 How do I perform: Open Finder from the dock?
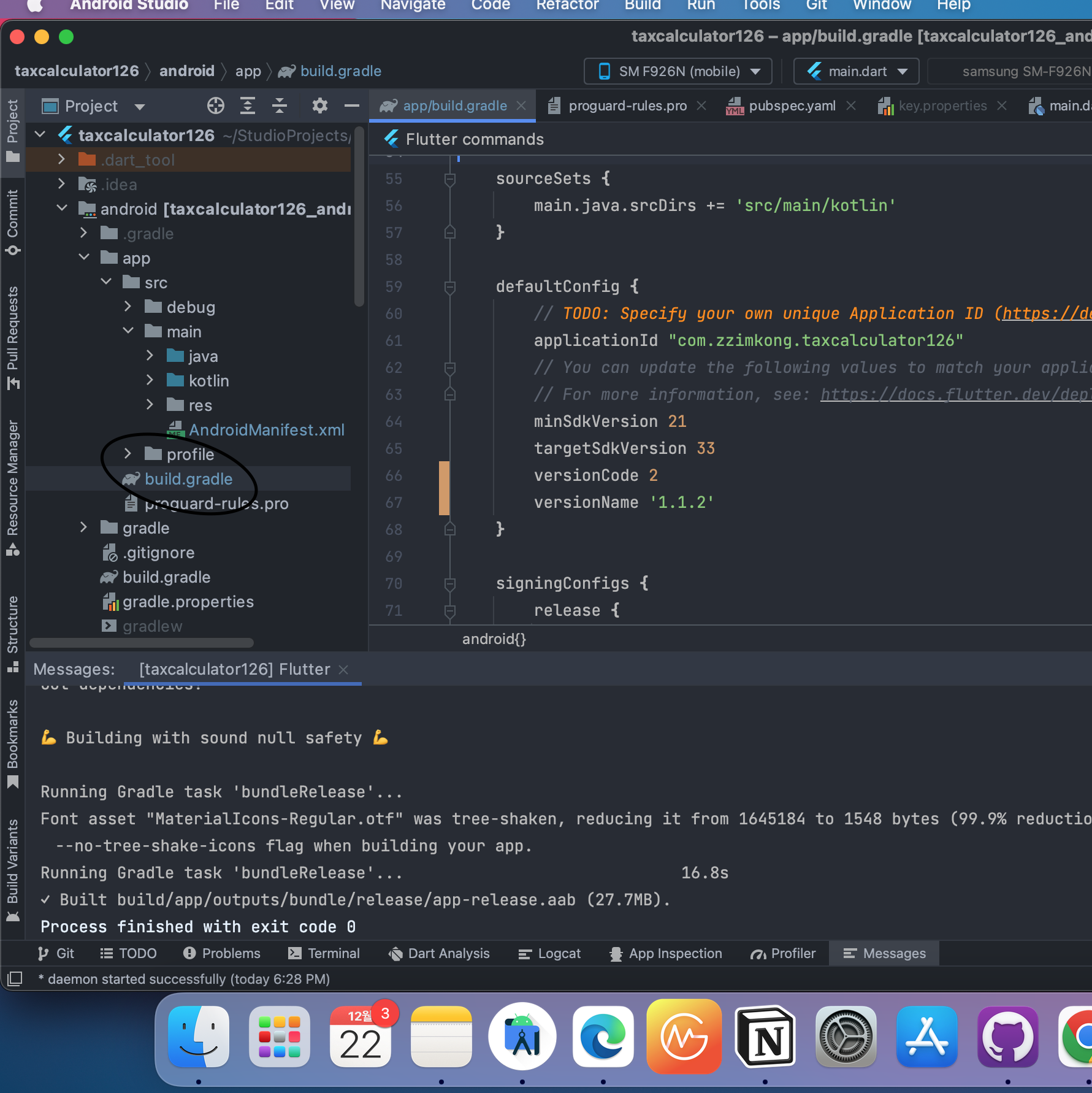(199, 1037)
